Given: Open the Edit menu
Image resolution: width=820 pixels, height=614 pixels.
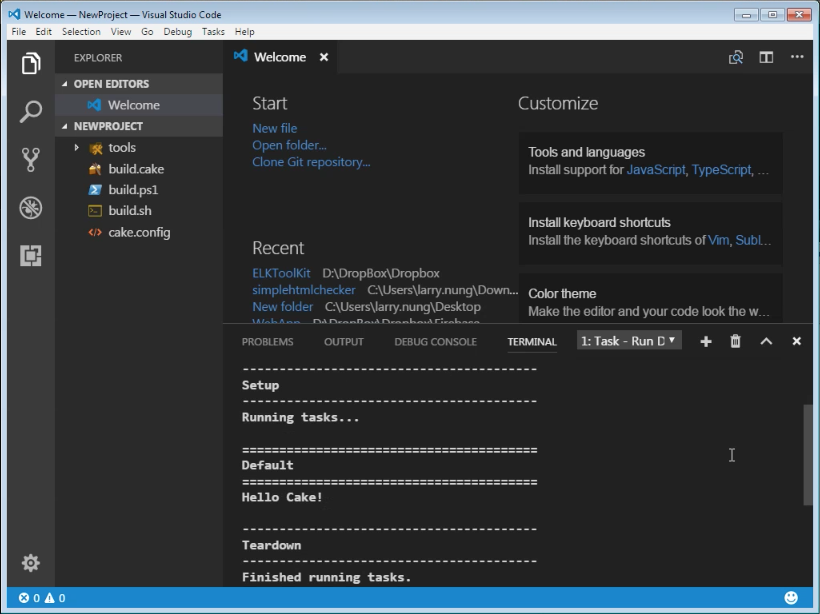Looking at the screenshot, I should click(43, 31).
